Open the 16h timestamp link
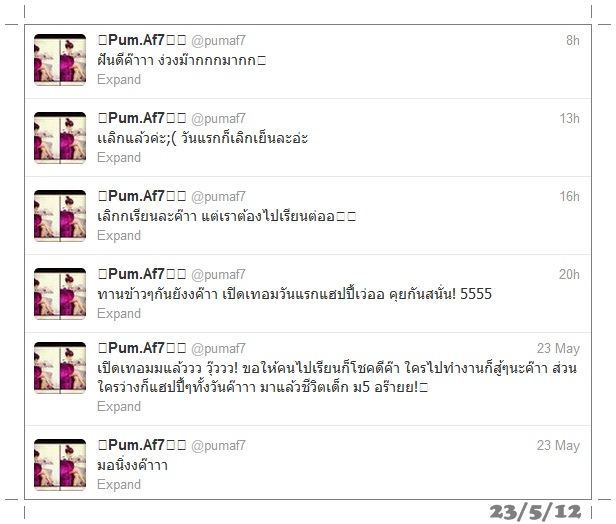 tap(570, 196)
